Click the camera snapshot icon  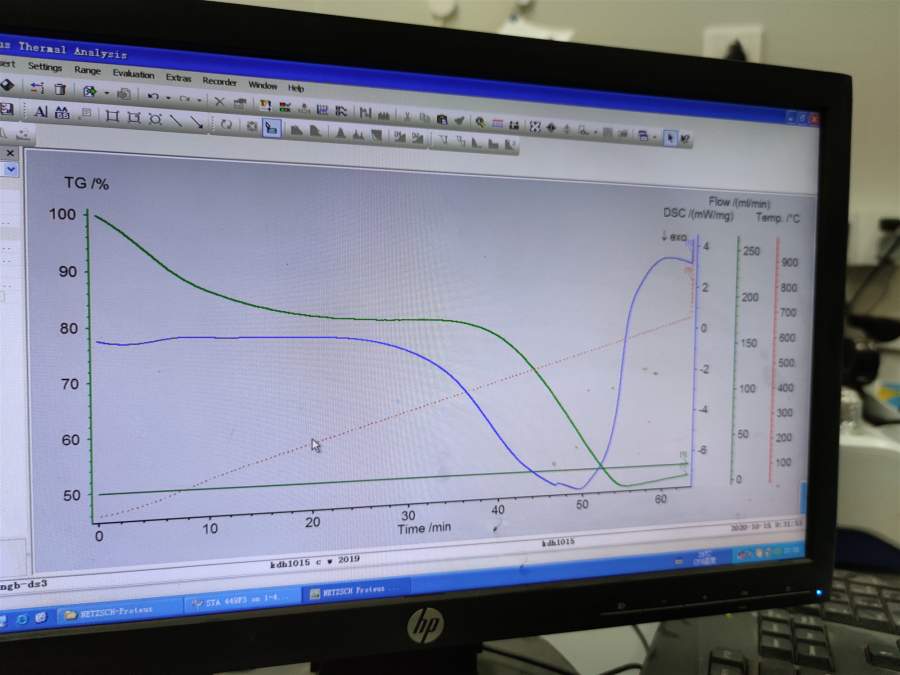(123, 94)
